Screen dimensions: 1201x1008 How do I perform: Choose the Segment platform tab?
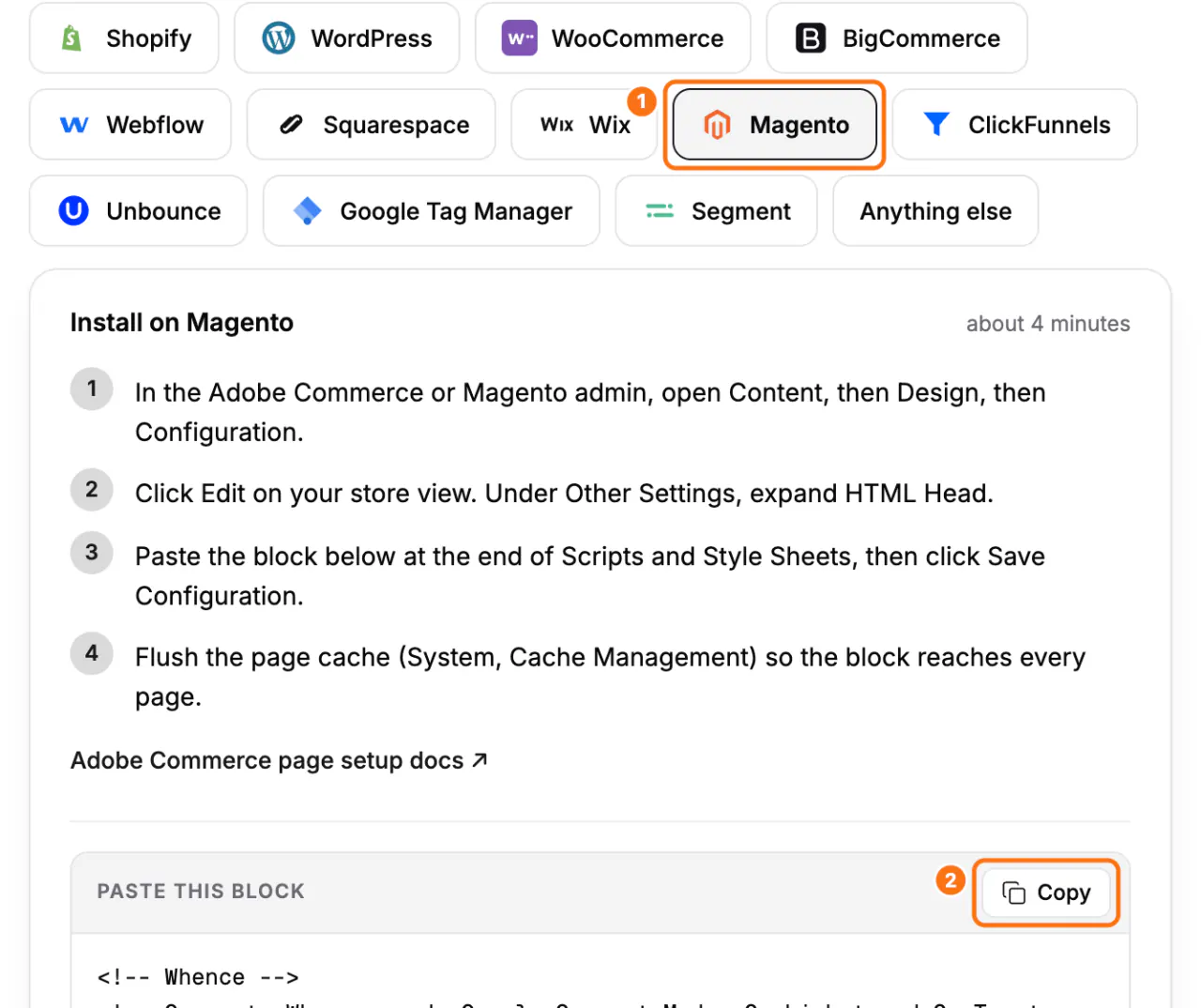716,211
